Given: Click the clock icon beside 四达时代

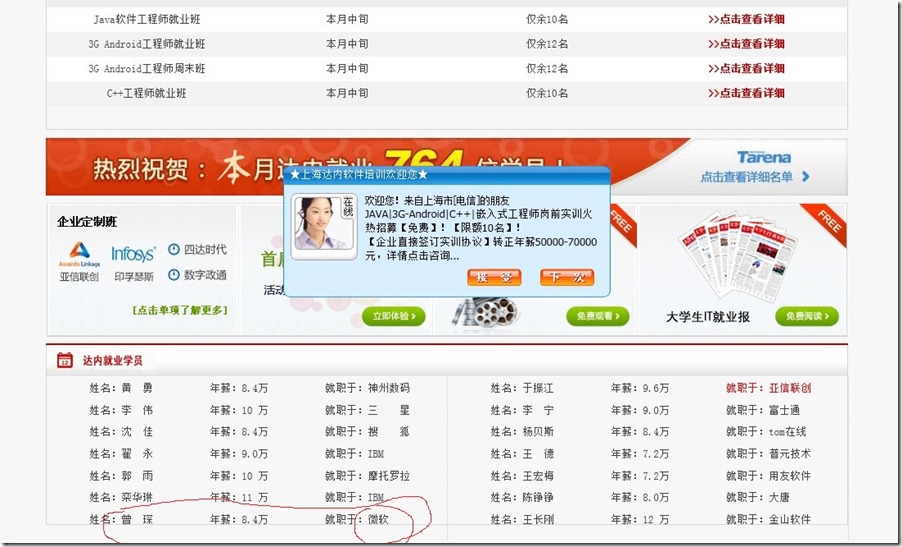Looking at the screenshot, I should (174, 249).
